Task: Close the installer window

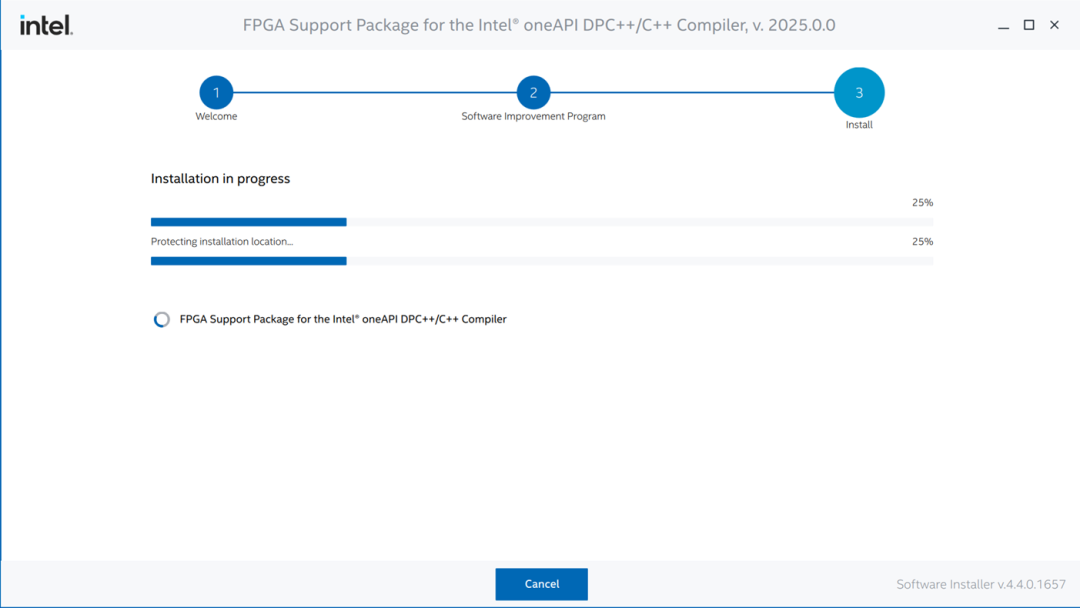Action: 1055,25
